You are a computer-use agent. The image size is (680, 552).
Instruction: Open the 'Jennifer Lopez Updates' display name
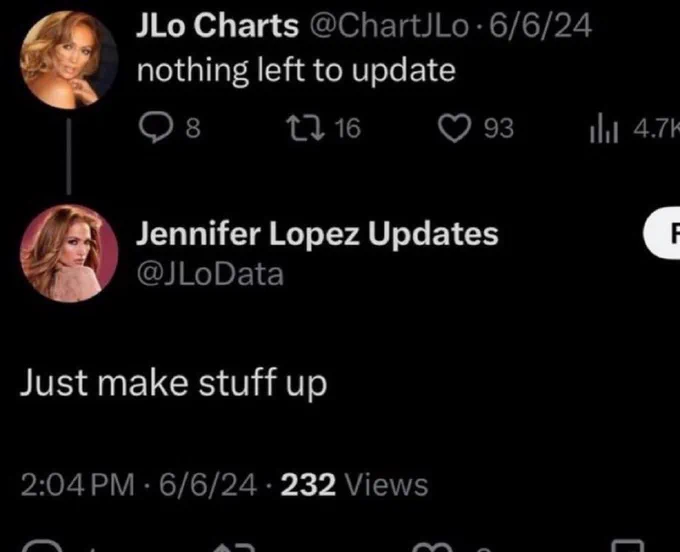point(317,234)
